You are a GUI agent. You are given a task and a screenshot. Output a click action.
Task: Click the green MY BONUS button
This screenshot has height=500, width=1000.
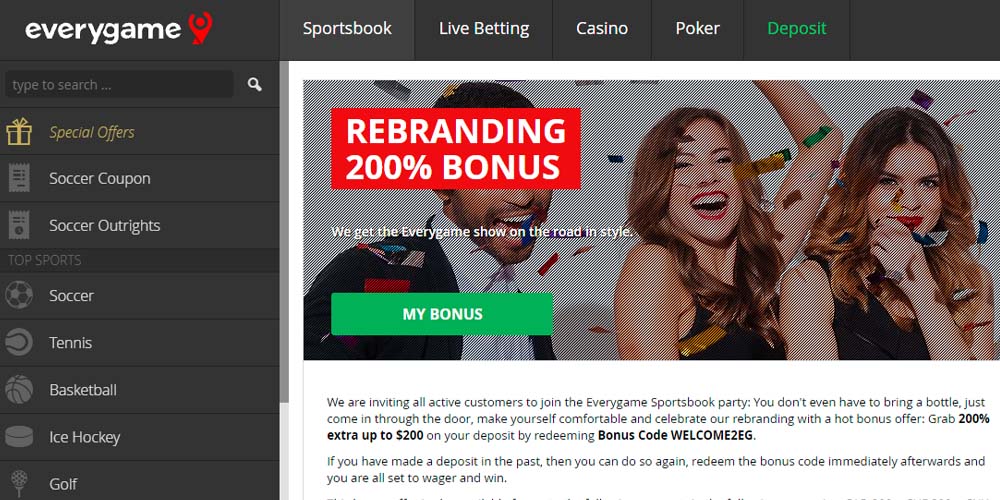click(x=442, y=314)
